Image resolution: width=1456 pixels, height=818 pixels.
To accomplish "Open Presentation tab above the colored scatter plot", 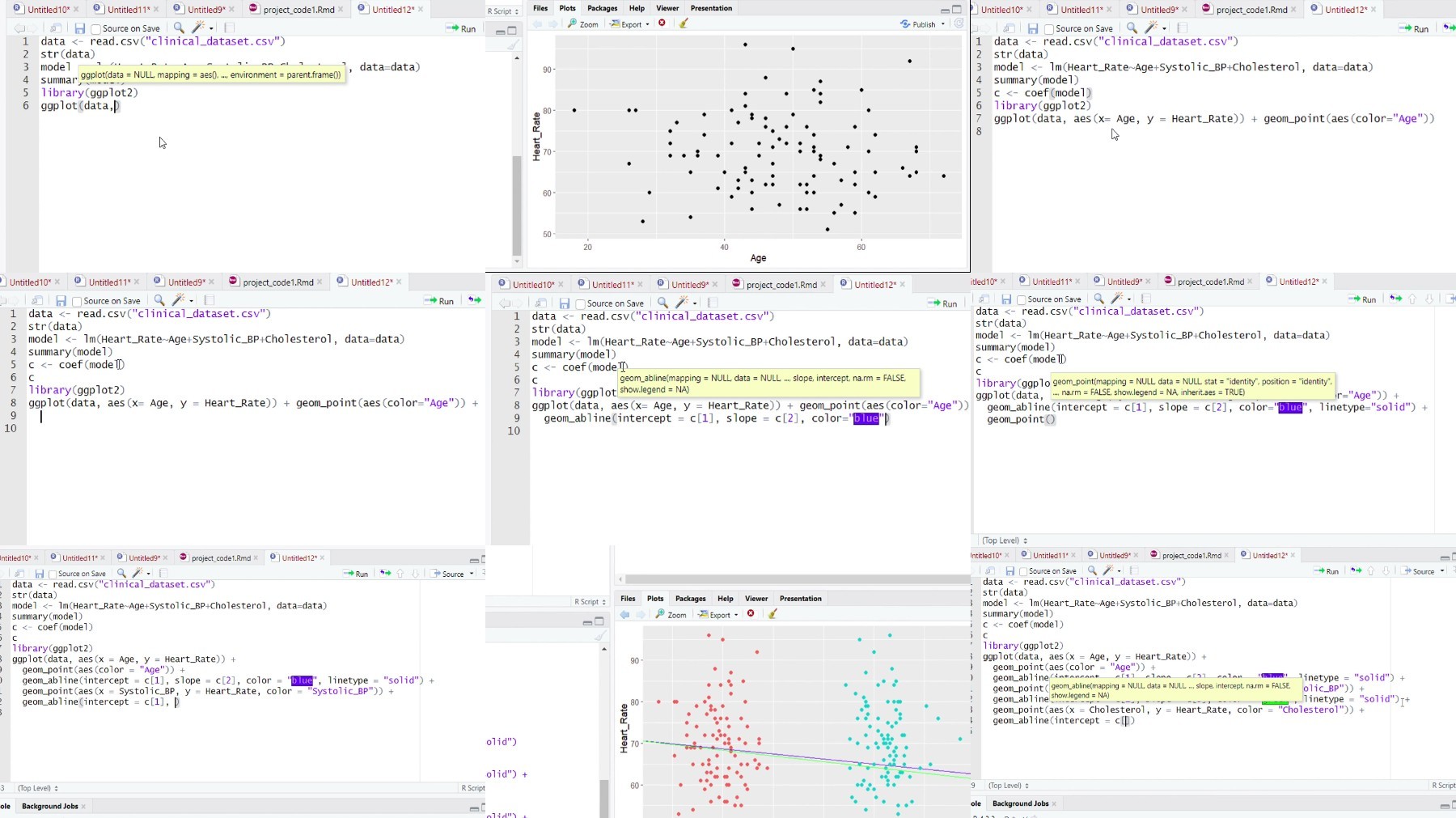I will pyautogui.click(x=801, y=599).
